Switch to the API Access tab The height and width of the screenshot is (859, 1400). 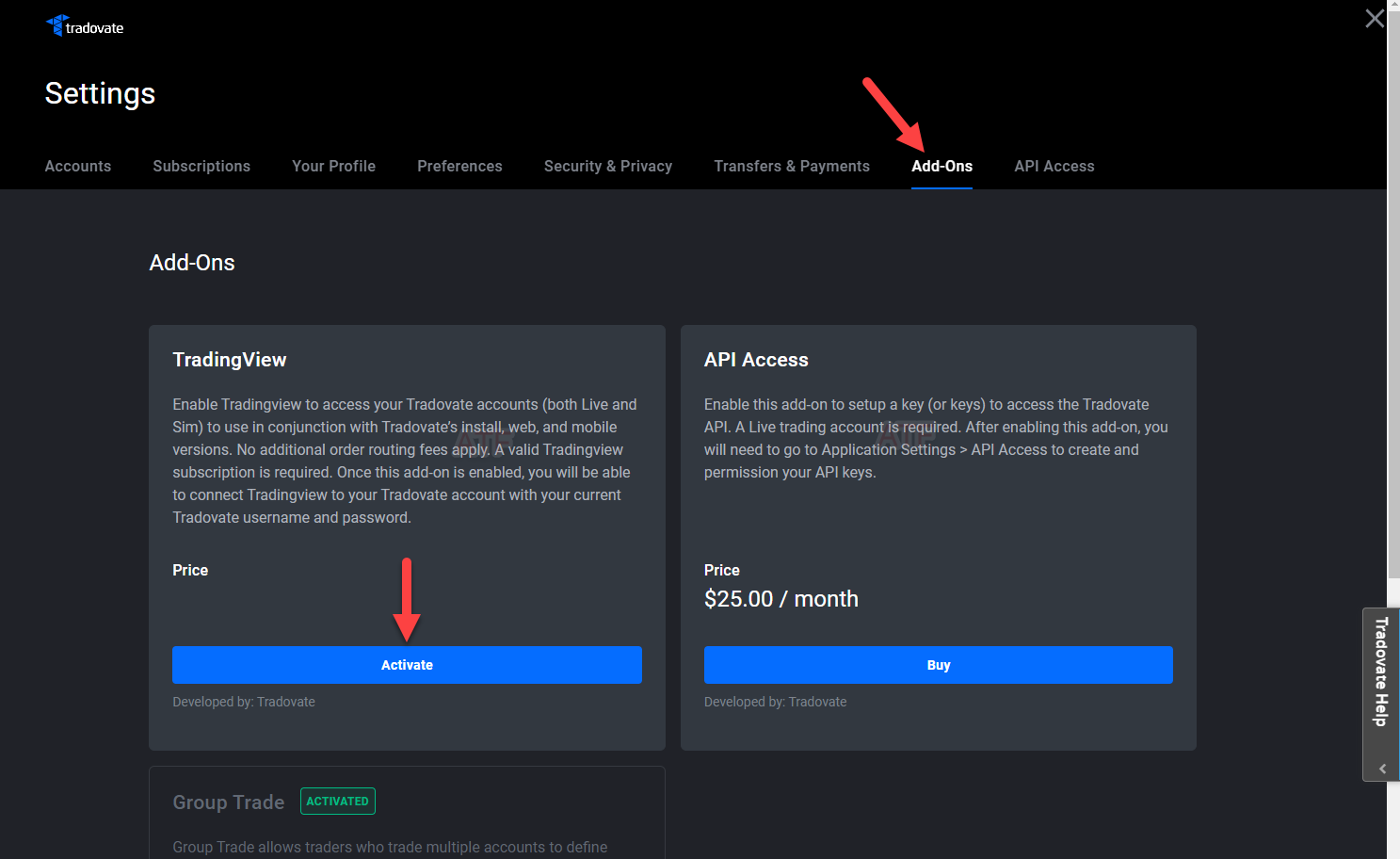tap(1054, 166)
